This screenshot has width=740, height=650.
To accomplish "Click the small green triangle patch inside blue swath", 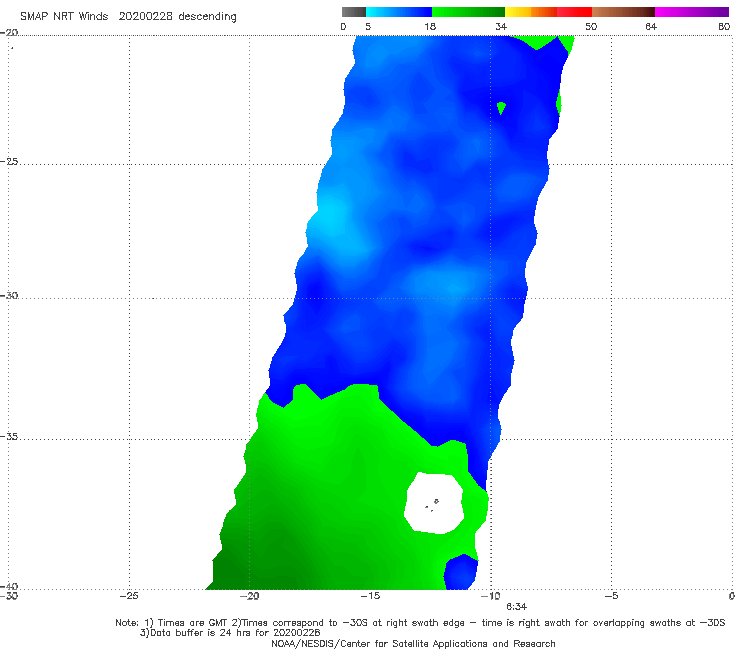I will point(501,108).
